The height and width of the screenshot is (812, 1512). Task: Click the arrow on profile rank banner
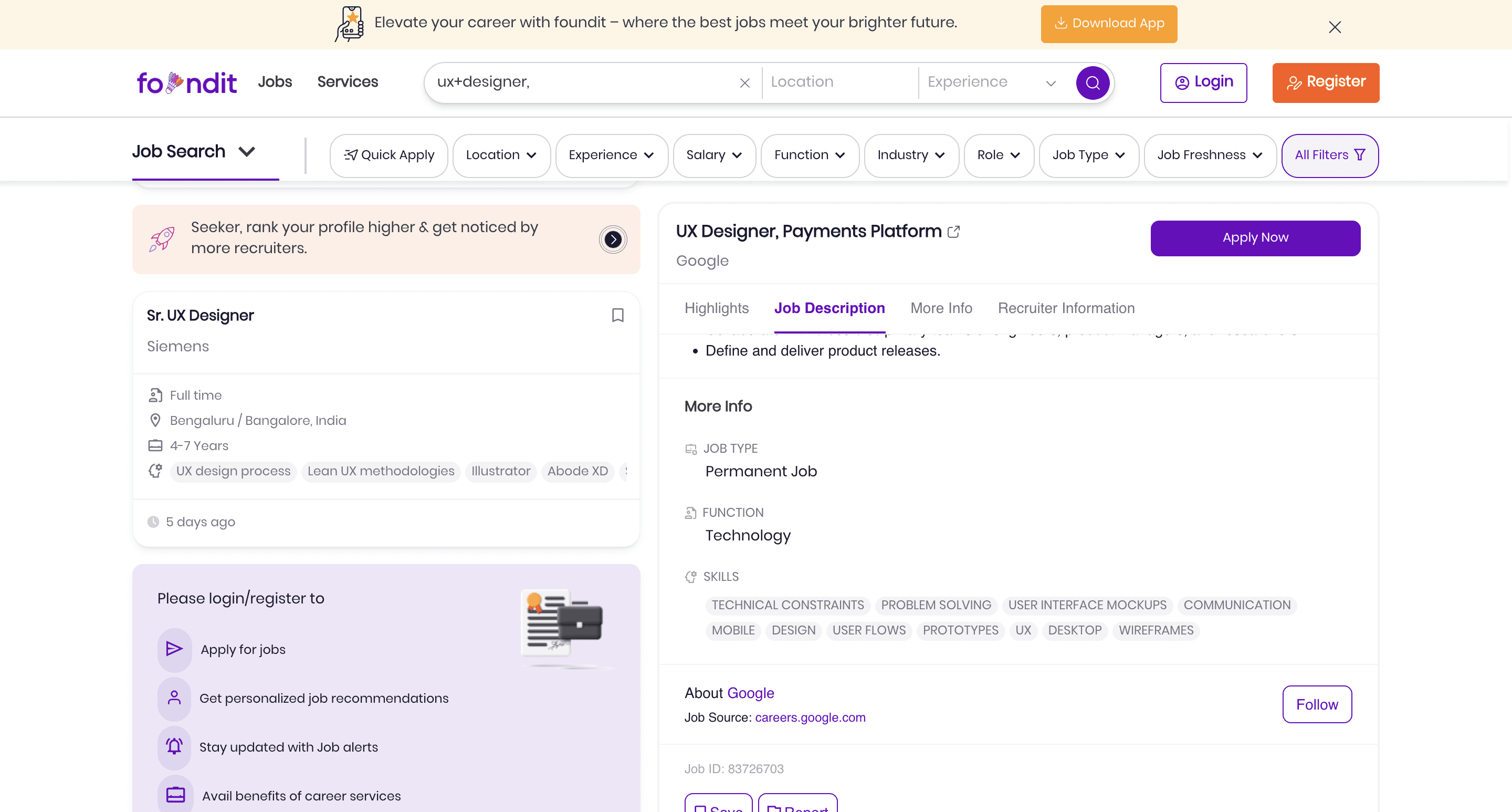[x=613, y=240]
